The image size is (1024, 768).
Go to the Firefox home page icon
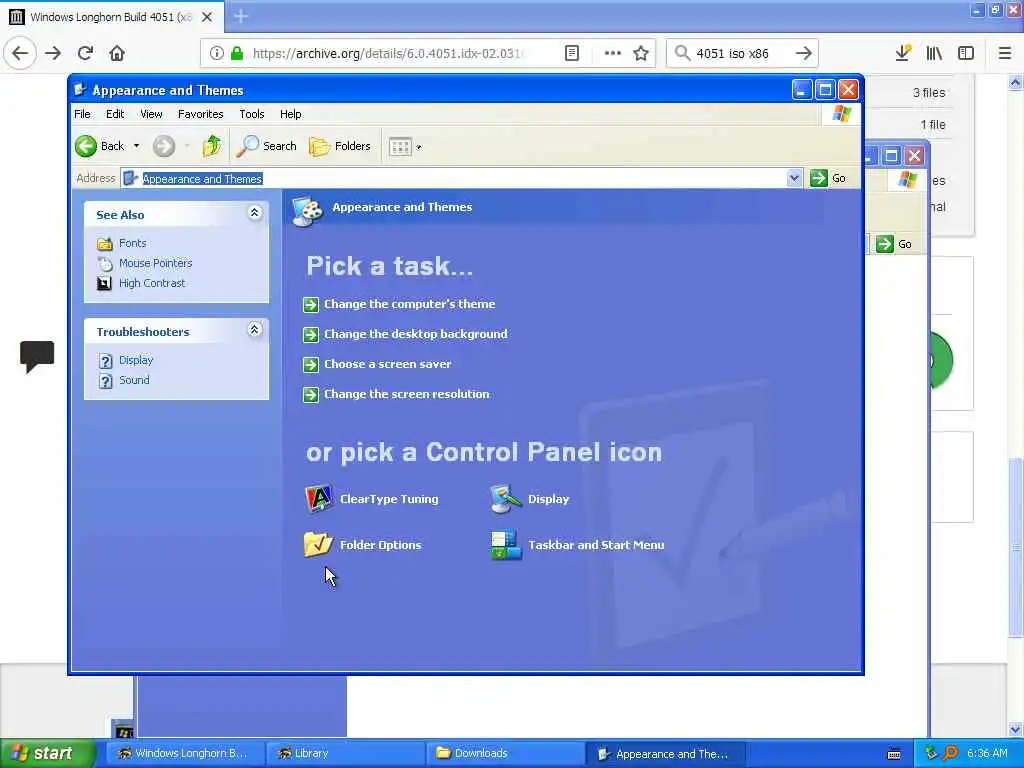117,53
